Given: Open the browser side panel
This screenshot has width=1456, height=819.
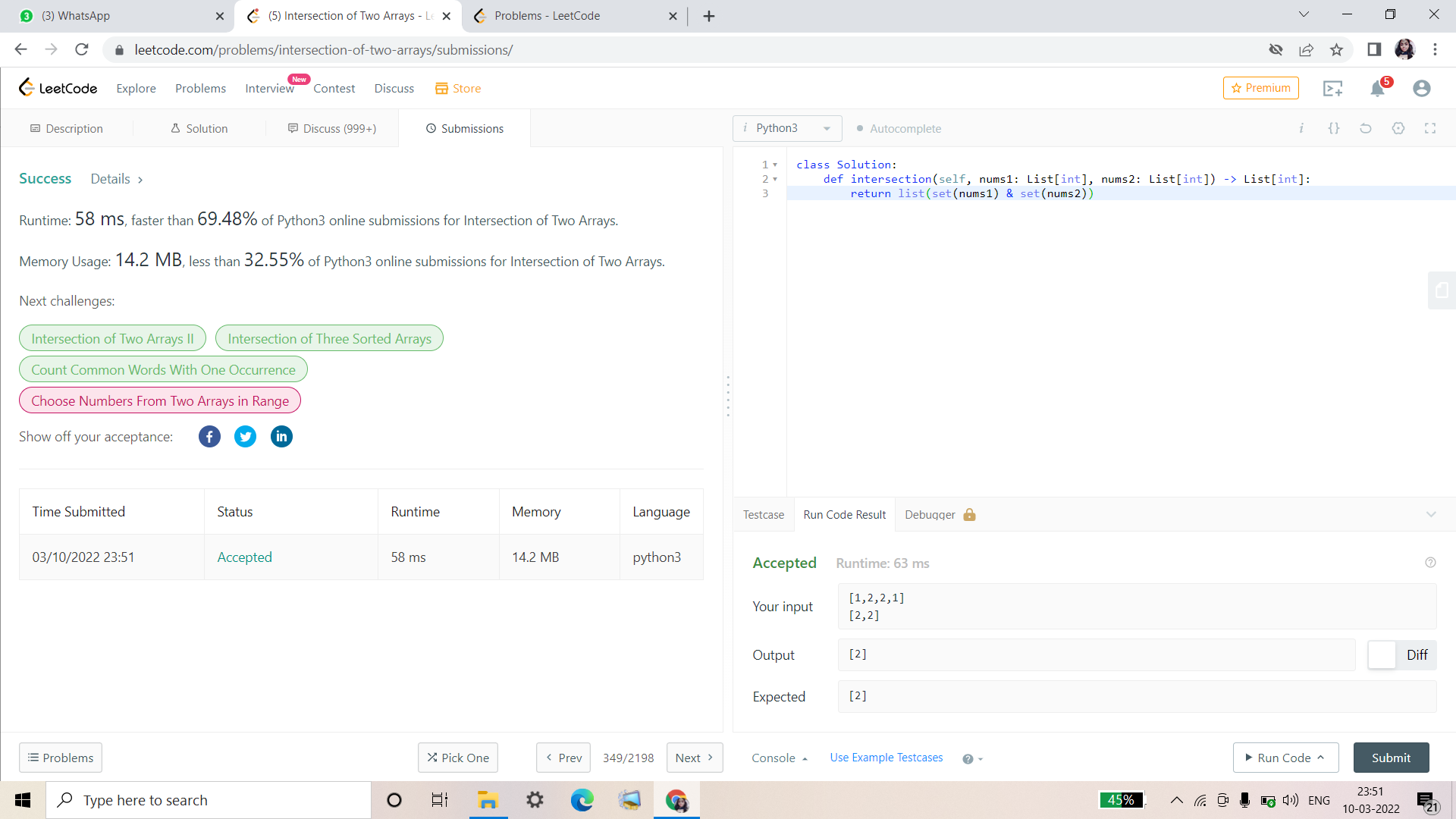Looking at the screenshot, I should click(x=1374, y=50).
